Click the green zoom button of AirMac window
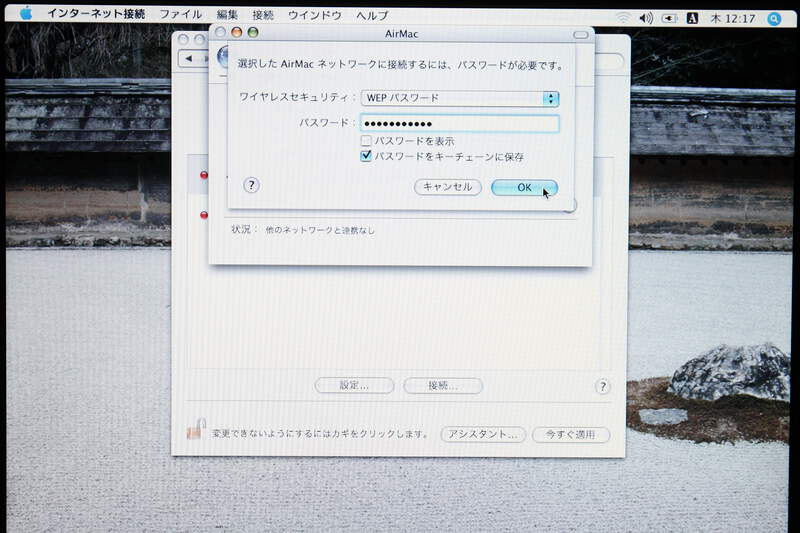Screen dimensions: 800x533 click(253, 32)
